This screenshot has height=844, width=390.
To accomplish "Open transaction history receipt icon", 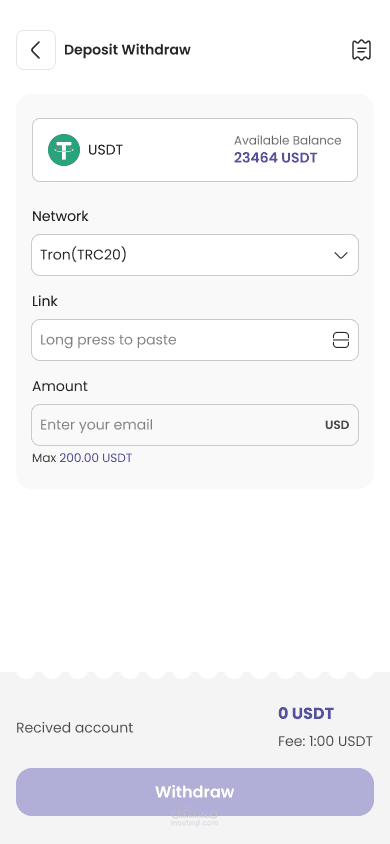I will click(x=361, y=50).
